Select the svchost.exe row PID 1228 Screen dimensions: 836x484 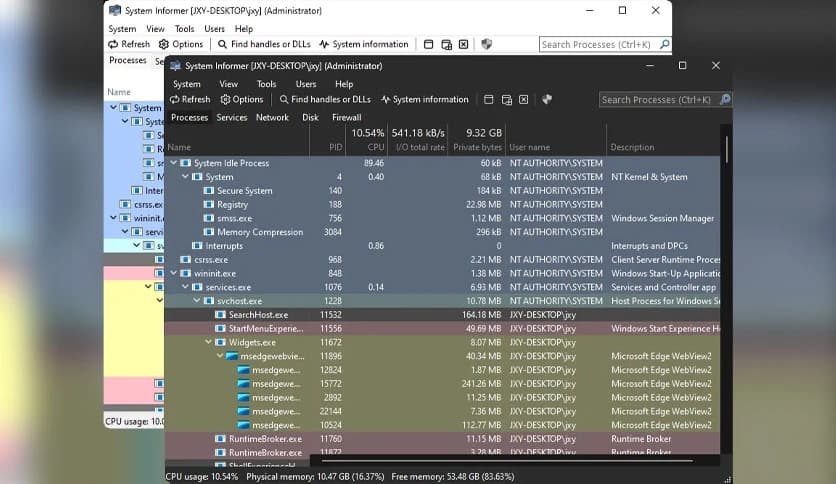pos(443,301)
